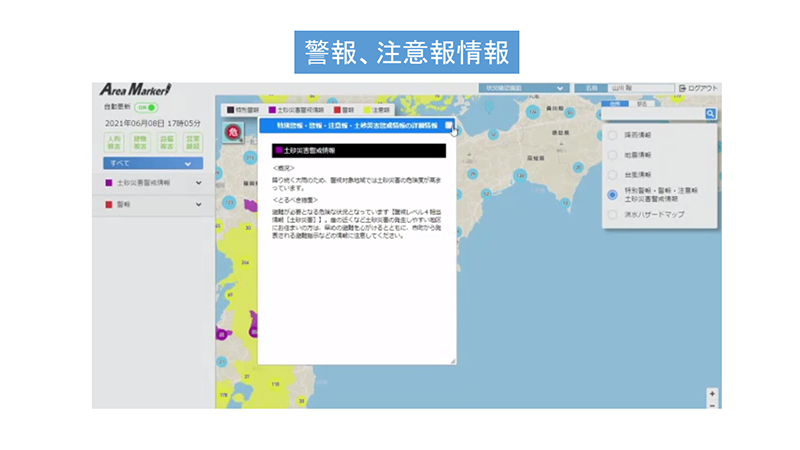Click the purple warning area on the map near 123
The height and width of the screenshot is (450, 800).
point(251,206)
